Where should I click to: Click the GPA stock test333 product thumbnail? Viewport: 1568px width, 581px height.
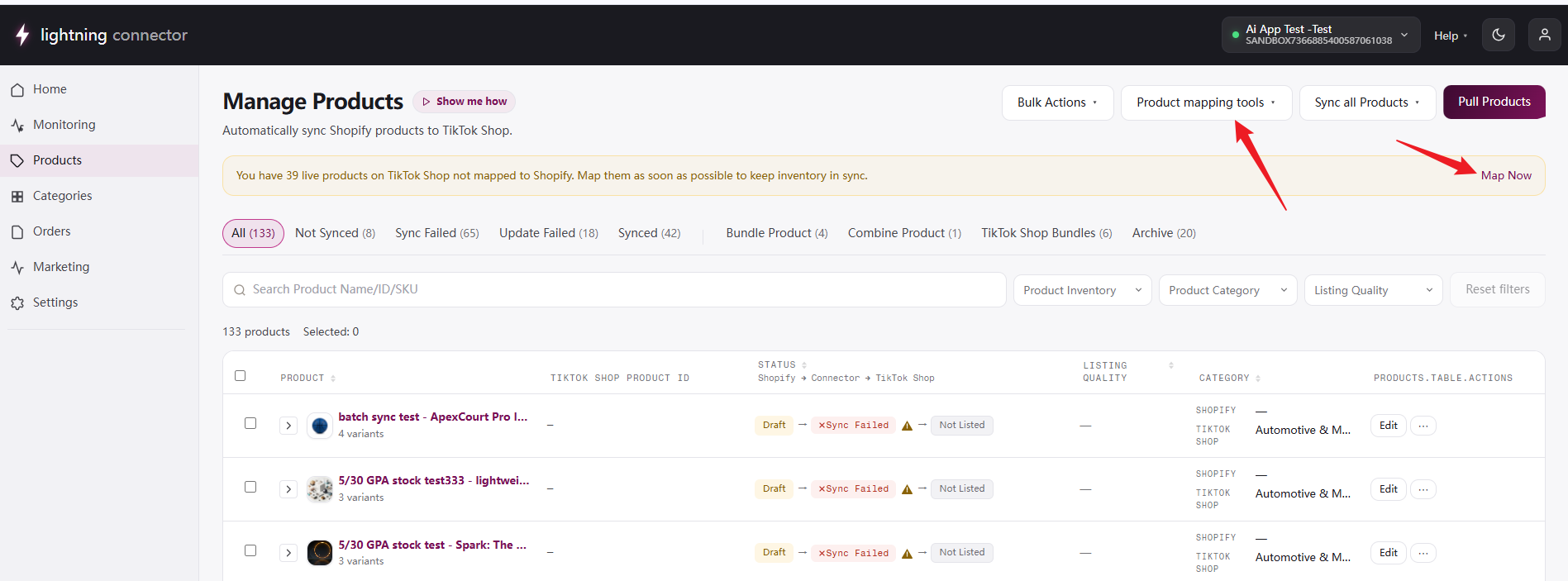320,489
